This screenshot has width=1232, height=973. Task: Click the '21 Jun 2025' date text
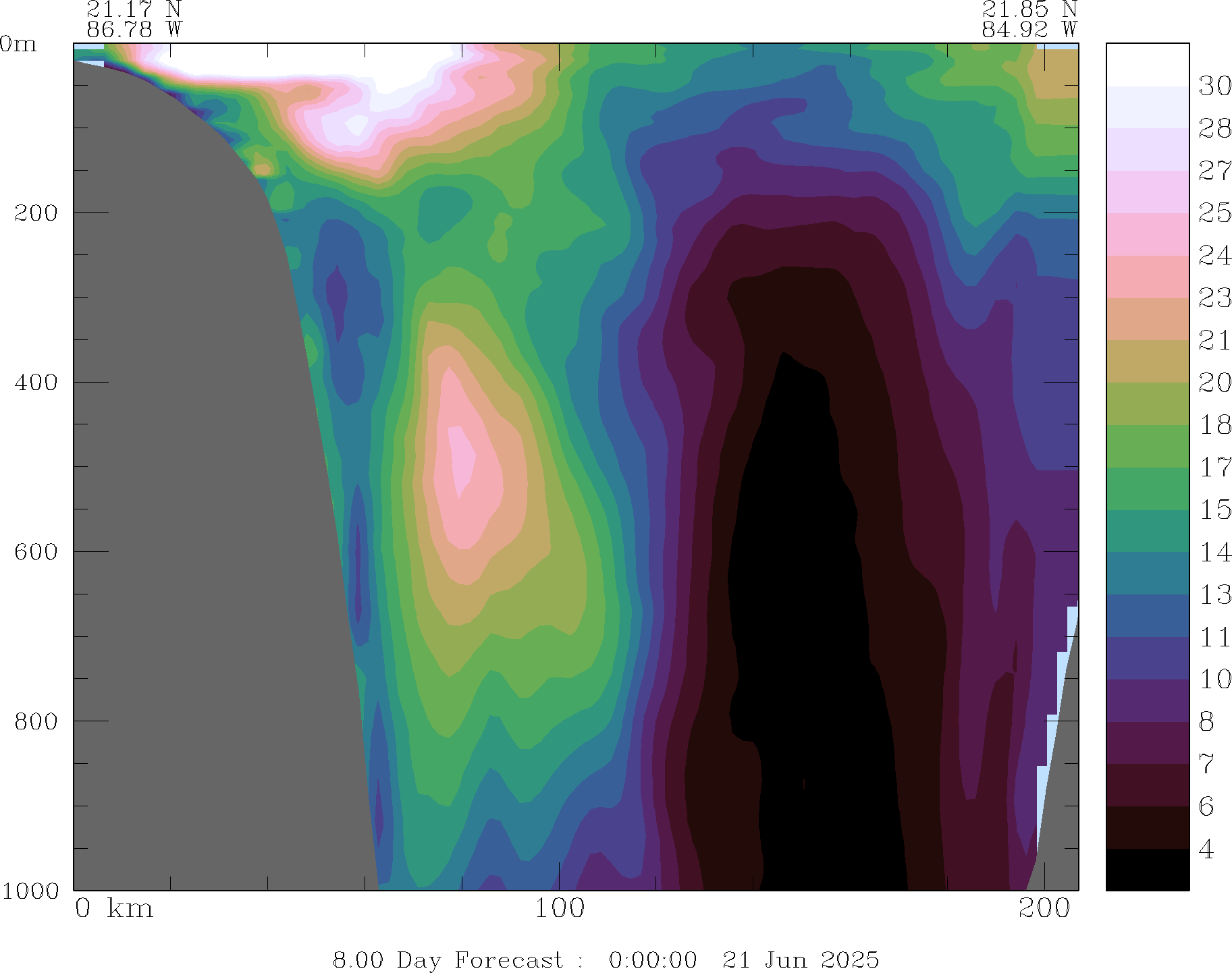click(801, 960)
